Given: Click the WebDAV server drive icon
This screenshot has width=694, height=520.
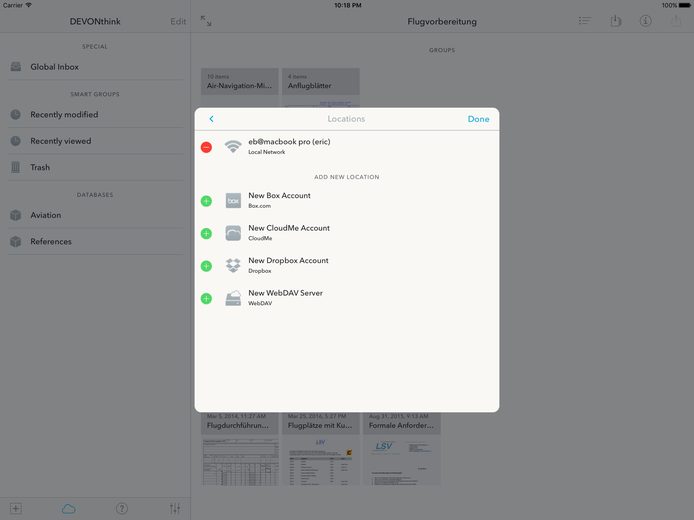Looking at the screenshot, I should pyautogui.click(x=233, y=298).
